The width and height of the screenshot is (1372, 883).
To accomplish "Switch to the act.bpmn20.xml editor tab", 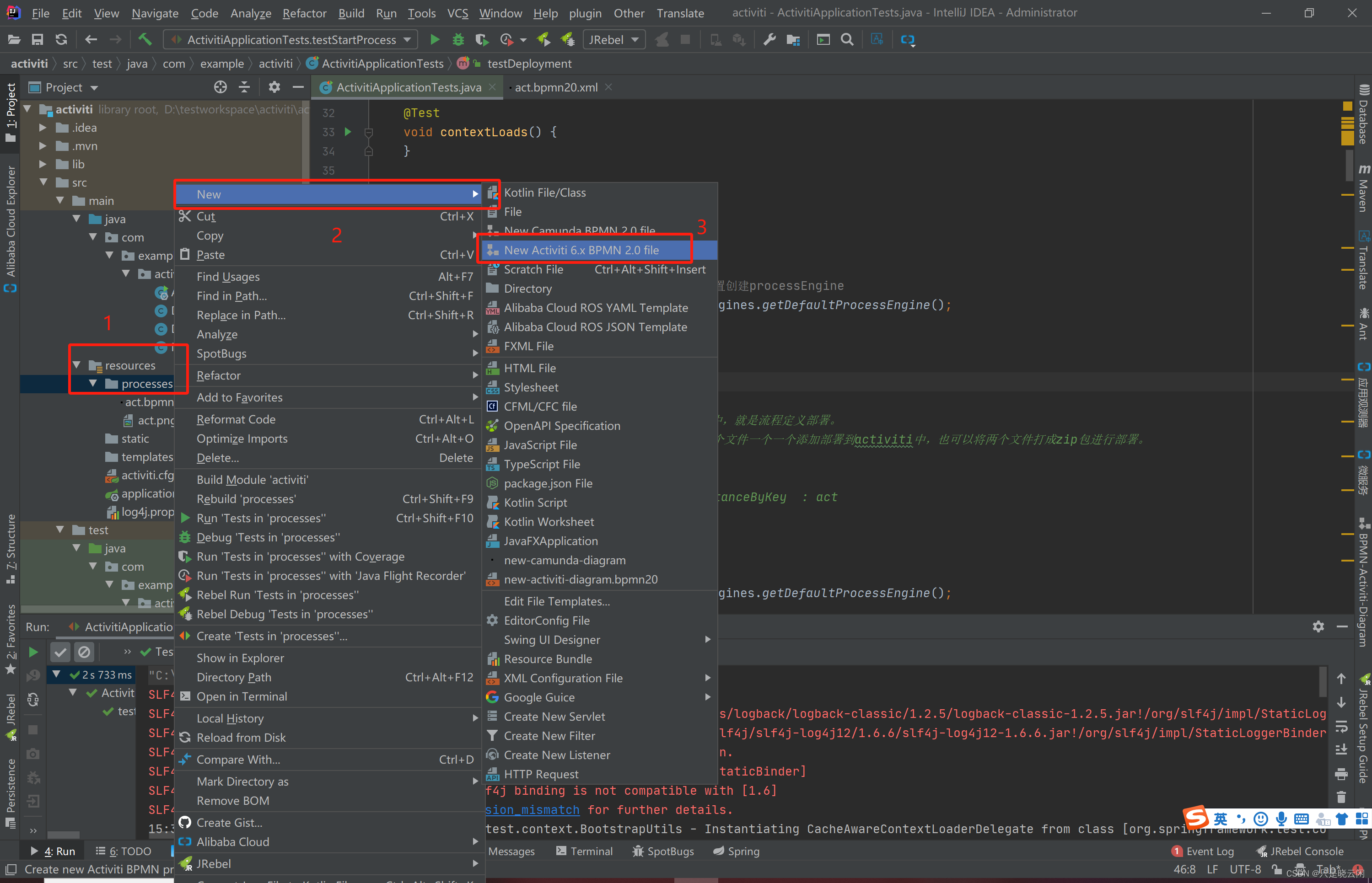I will [x=555, y=87].
